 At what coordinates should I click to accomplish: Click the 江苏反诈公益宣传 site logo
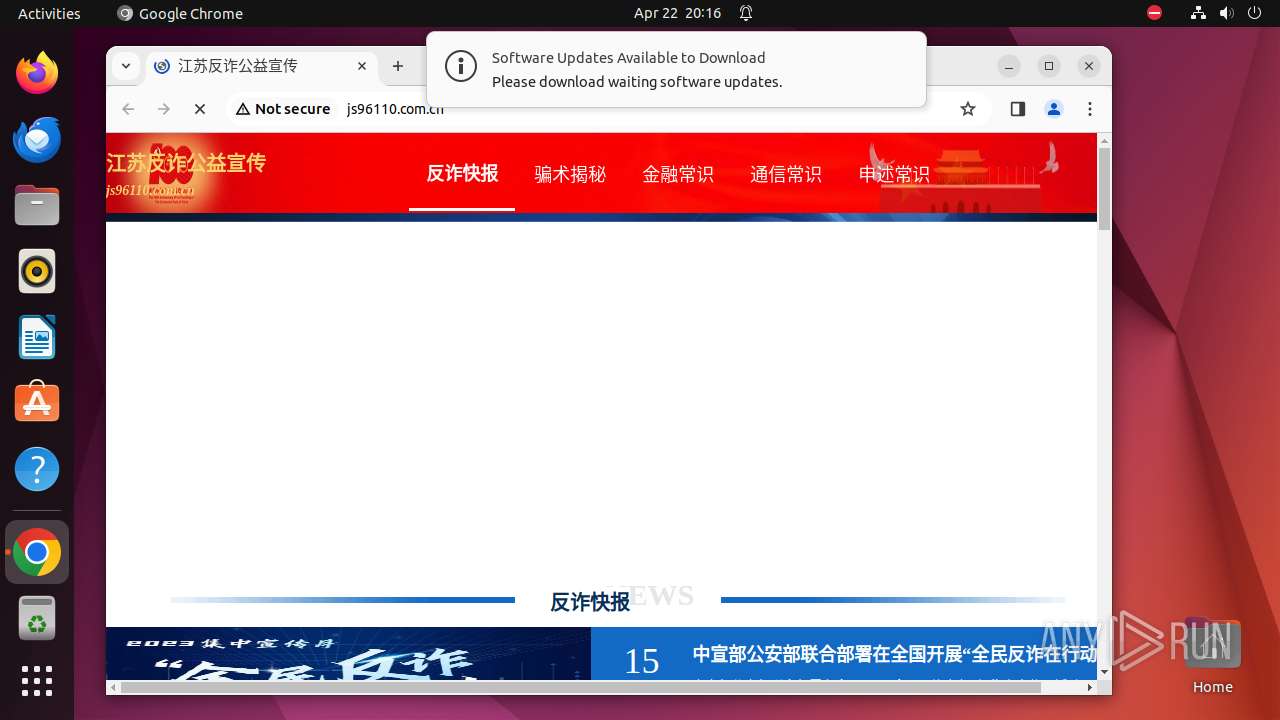click(186, 174)
